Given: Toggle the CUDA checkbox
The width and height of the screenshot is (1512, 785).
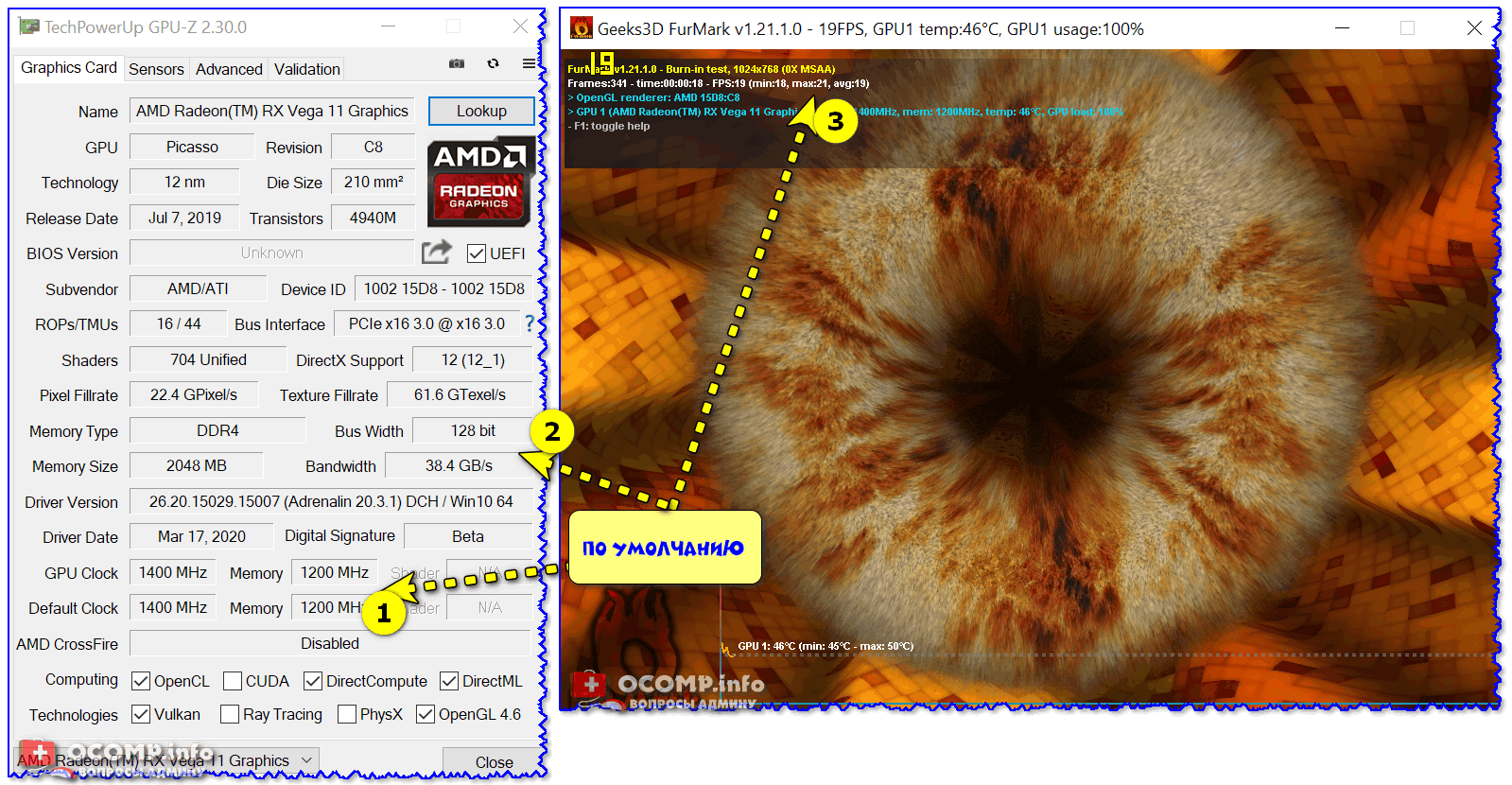Looking at the screenshot, I should click(233, 681).
